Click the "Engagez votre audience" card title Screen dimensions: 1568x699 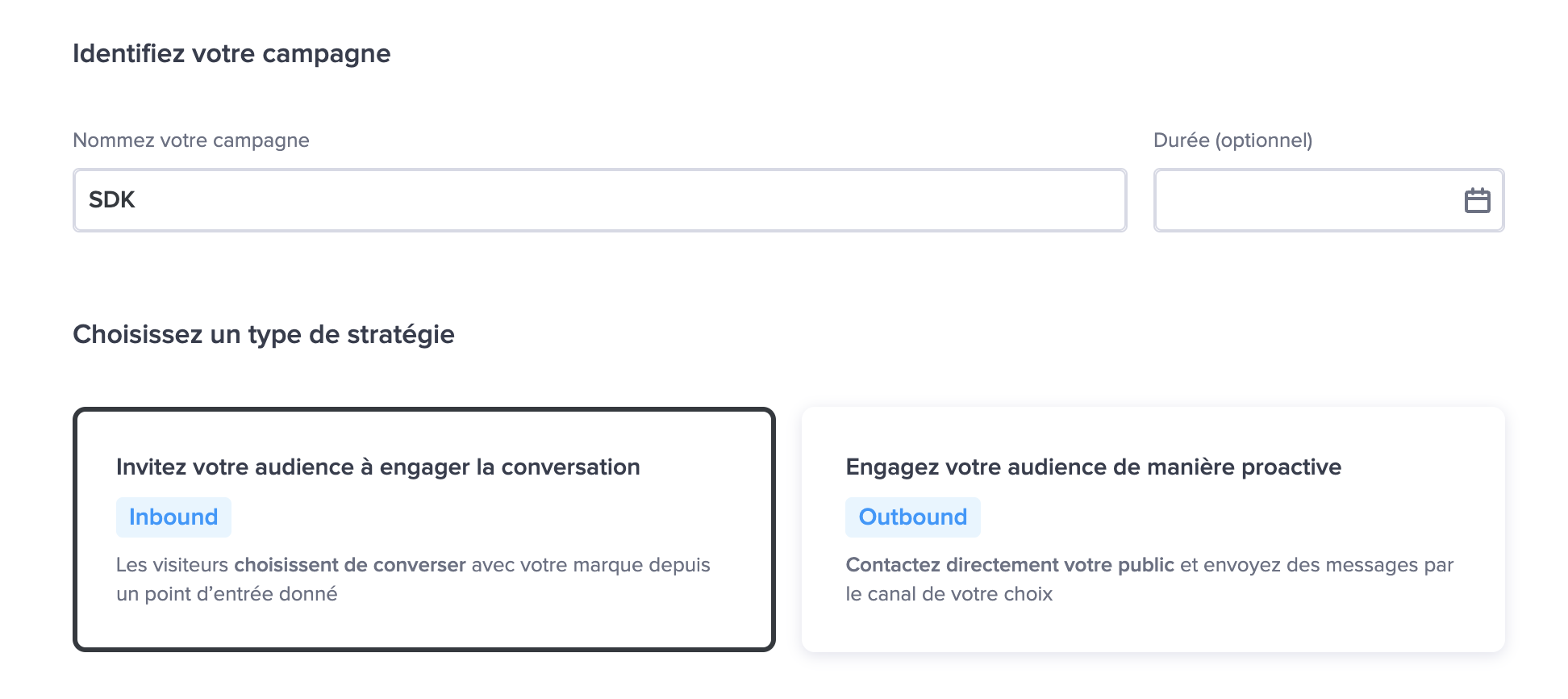pyautogui.click(x=1093, y=467)
